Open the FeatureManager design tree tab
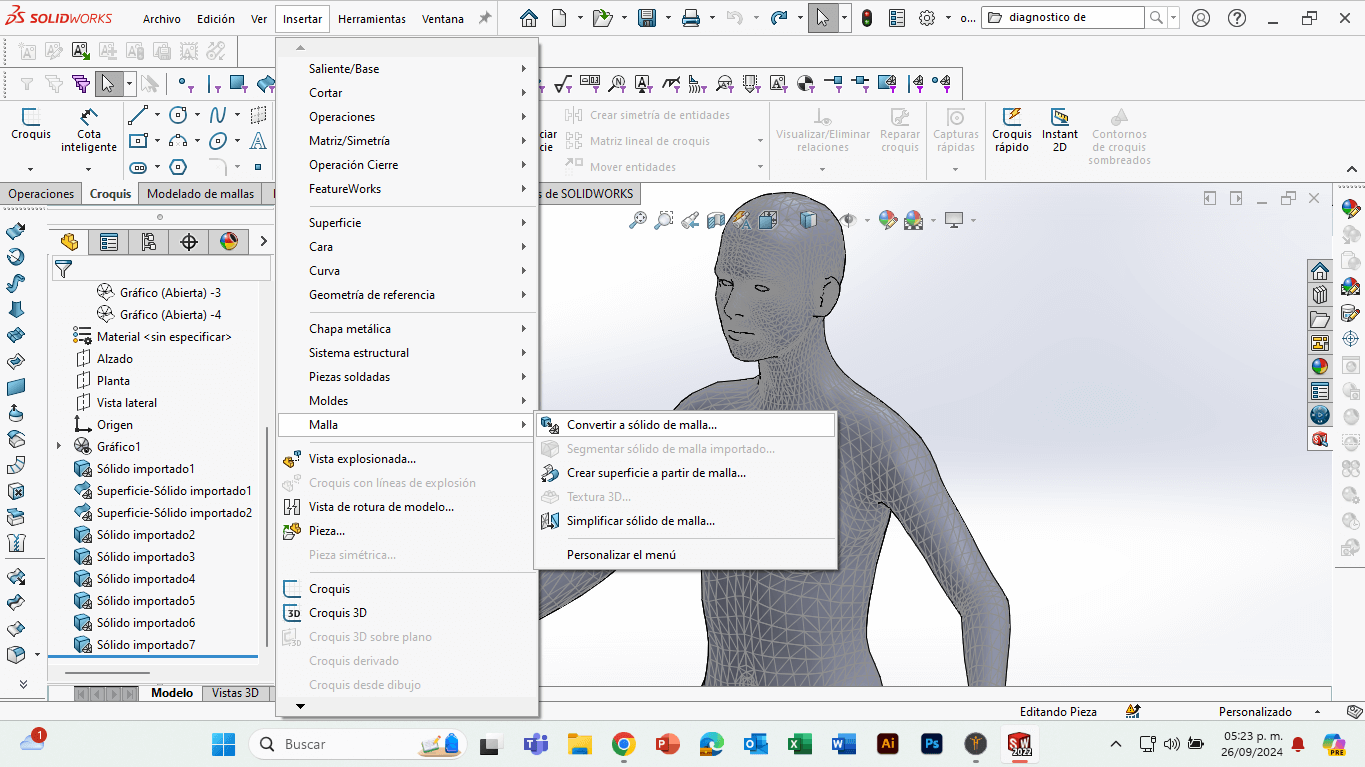The height and width of the screenshot is (767, 1365). (x=69, y=241)
